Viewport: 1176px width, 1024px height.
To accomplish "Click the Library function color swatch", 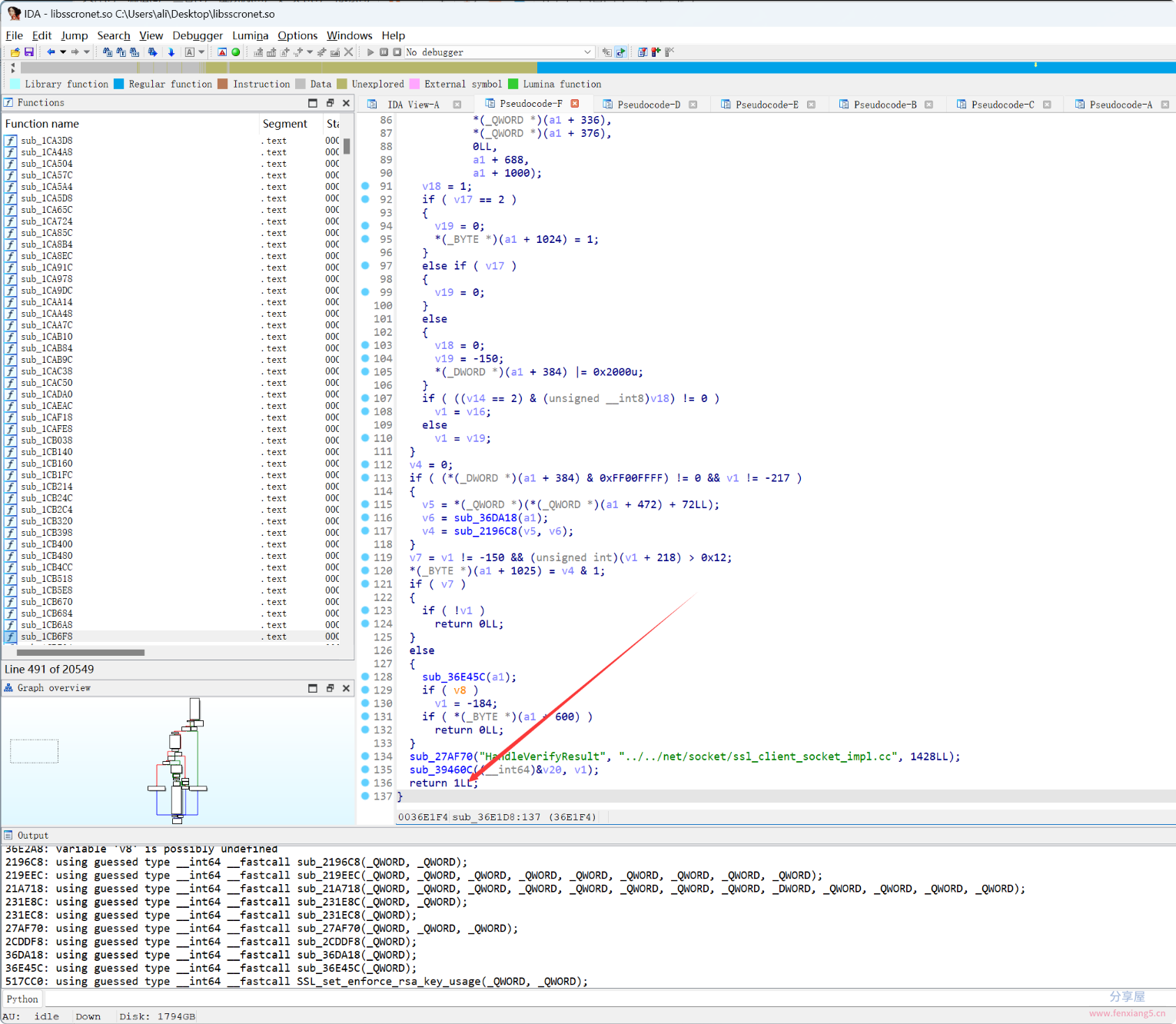I will [x=15, y=84].
